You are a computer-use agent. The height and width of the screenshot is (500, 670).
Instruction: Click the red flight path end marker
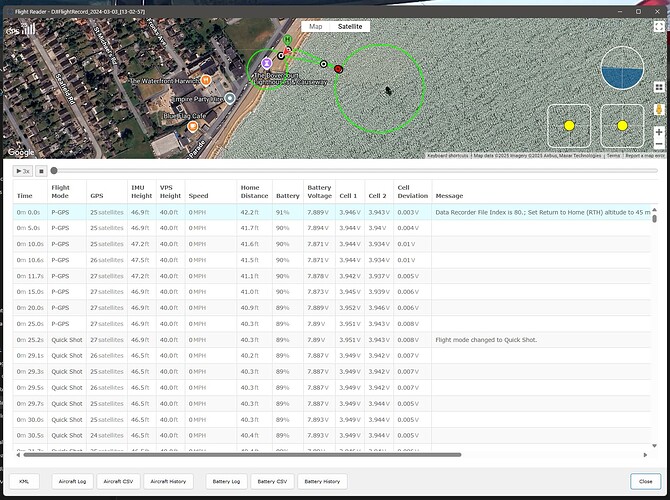click(x=338, y=69)
